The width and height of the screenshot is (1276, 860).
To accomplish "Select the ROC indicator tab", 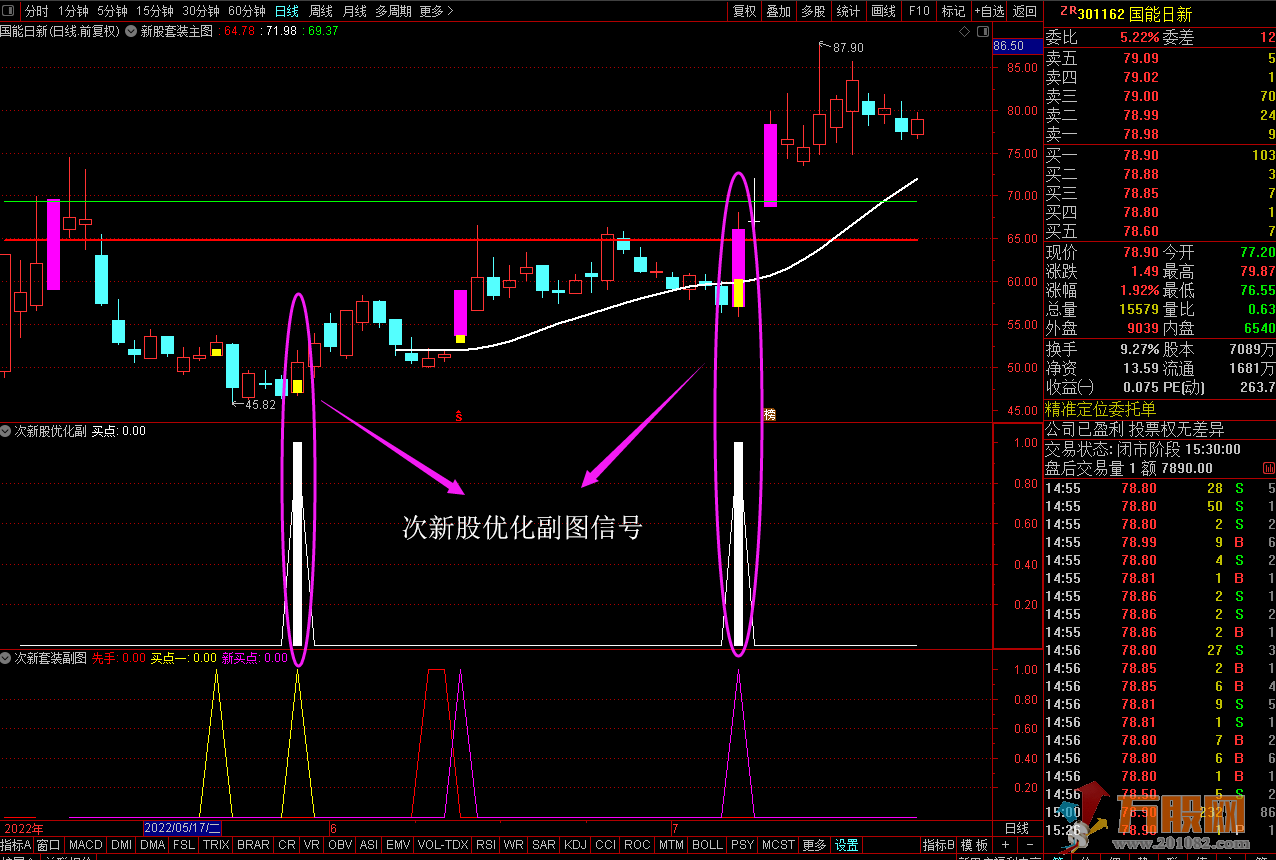I will [637, 845].
